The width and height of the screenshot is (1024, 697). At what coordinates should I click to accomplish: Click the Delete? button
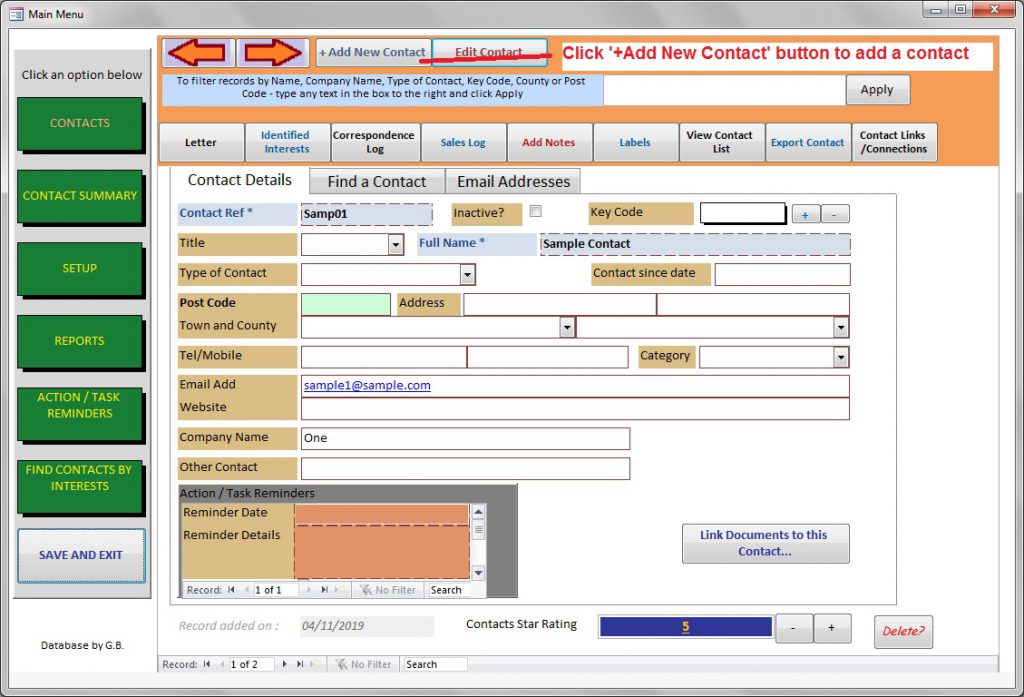(x=903, y=632)
